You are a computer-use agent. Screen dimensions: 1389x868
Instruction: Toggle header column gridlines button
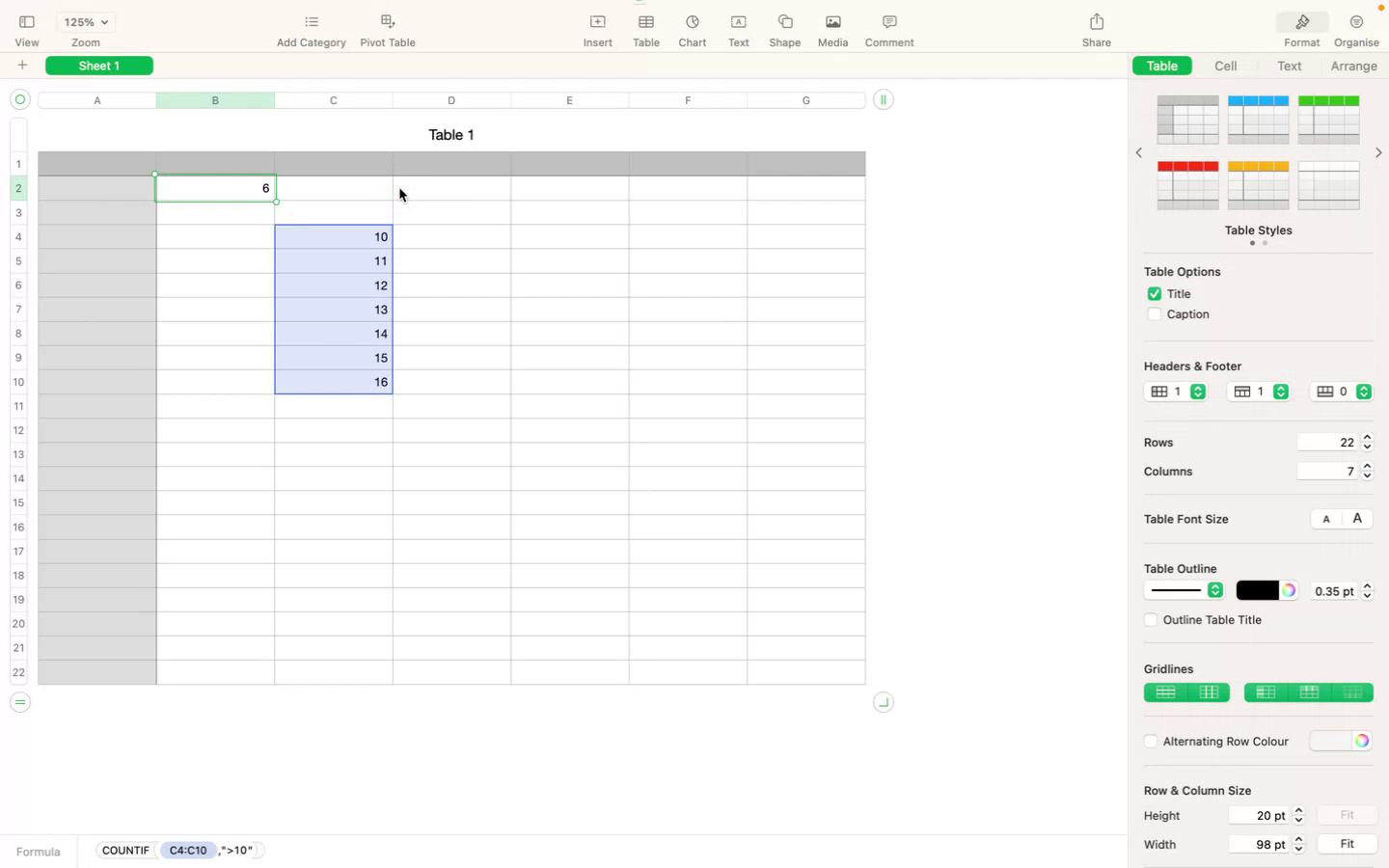pos(1266,692)
